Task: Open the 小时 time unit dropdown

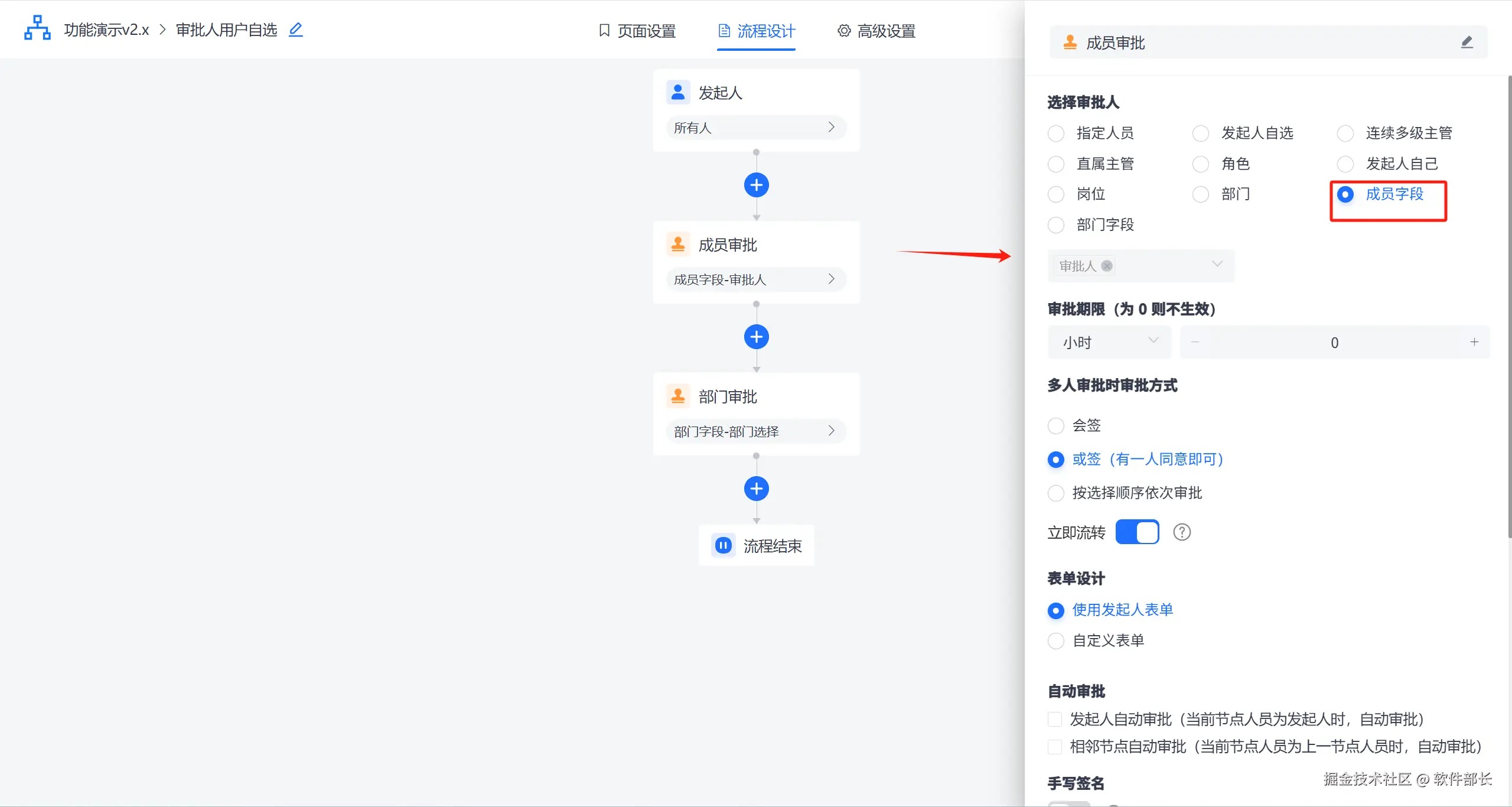Action: click(x=1109, y=342)
